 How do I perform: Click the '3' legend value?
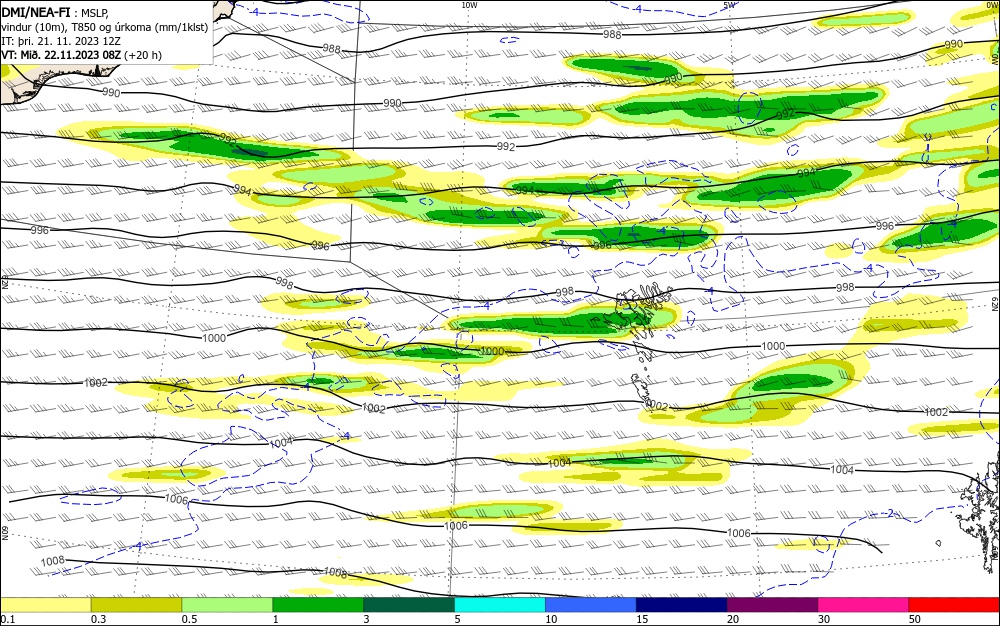(x=367, y=619)
